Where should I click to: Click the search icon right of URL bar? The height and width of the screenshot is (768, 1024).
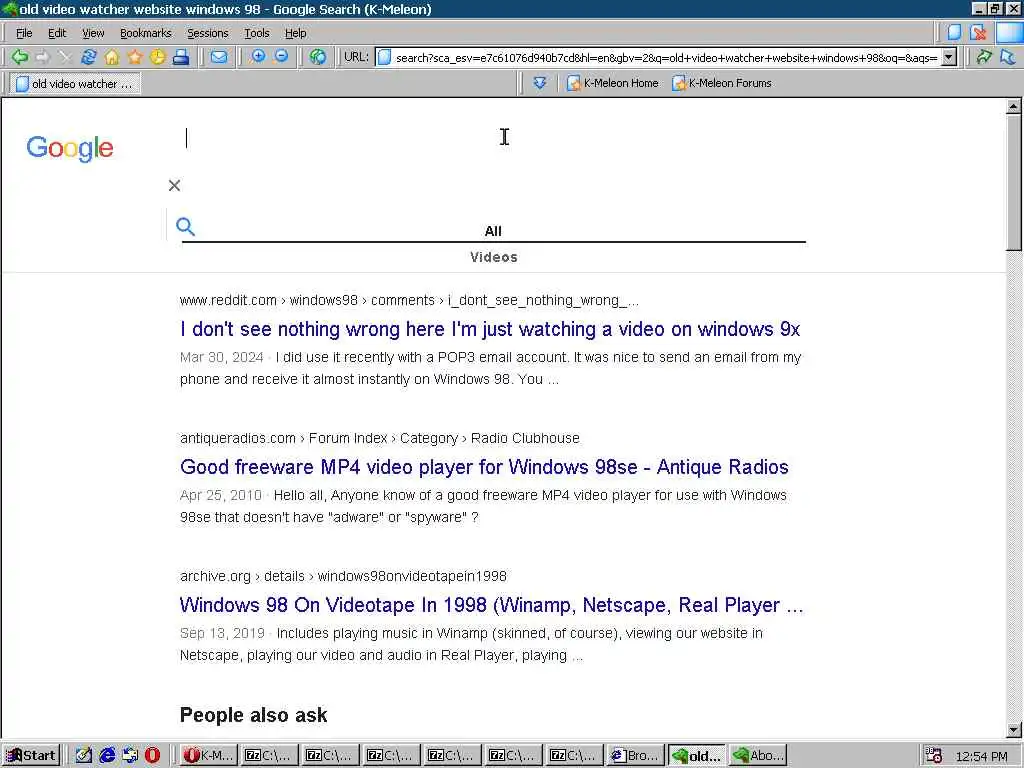(1008, 57)
